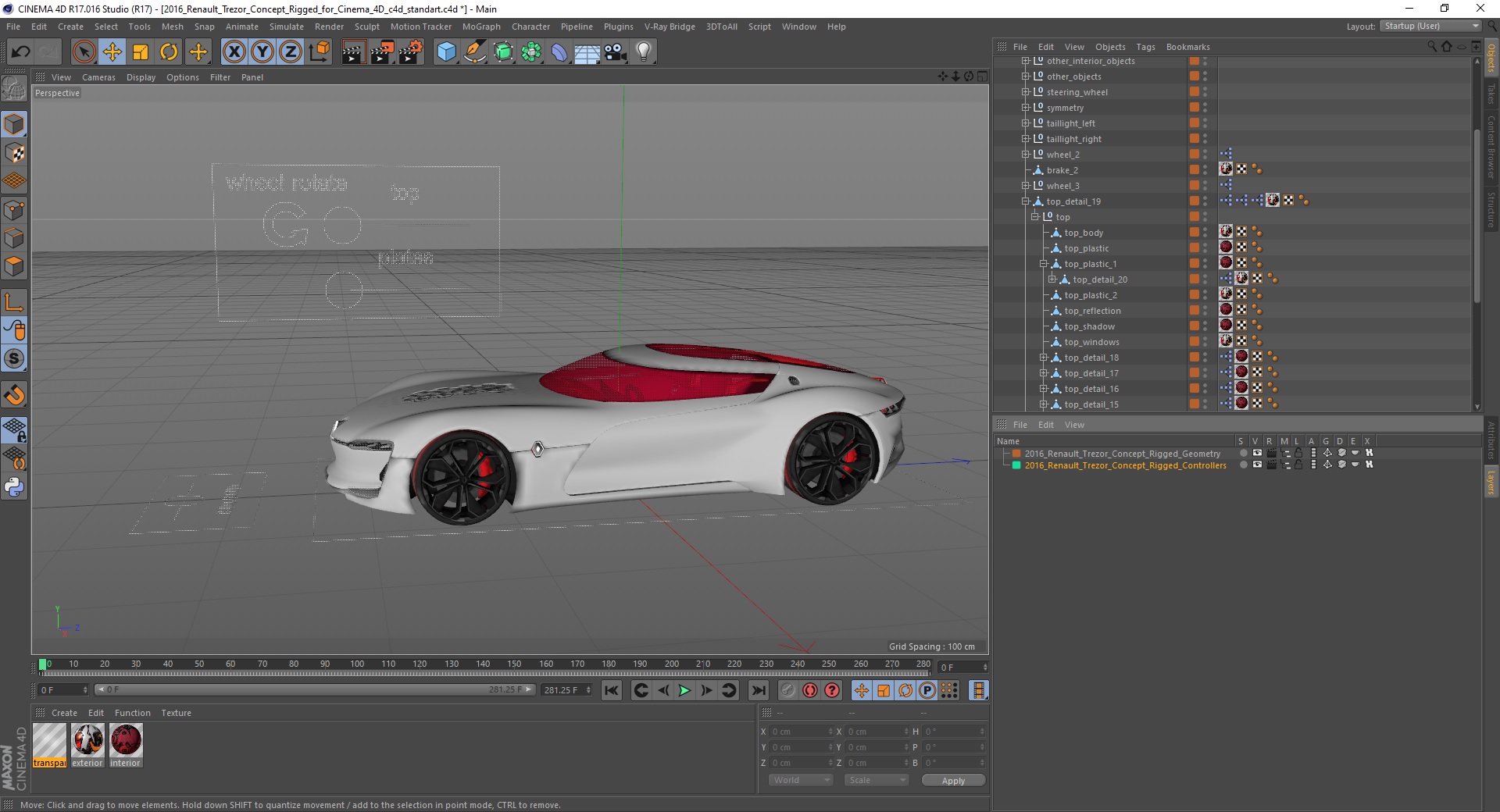Viewport: 1500px width, 812px height.
Task: Switch to Model mode in left sidebar
Action: click(14, 124)
